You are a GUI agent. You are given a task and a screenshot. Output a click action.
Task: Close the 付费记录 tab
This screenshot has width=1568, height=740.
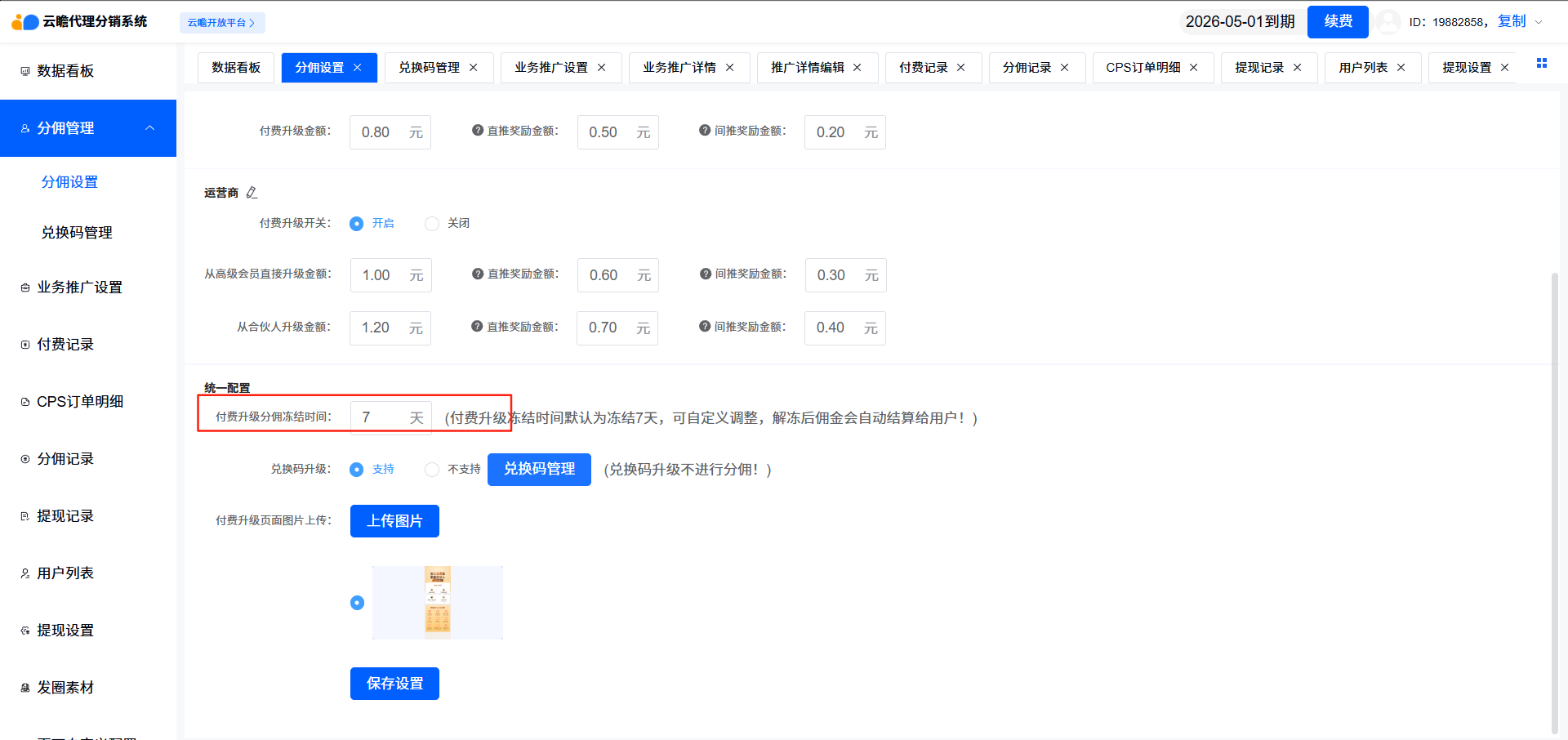[x=960, y=68]
